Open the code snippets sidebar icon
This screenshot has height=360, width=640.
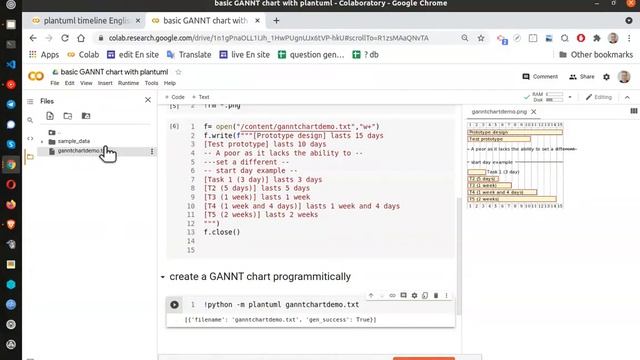click(x=30, y=138)
